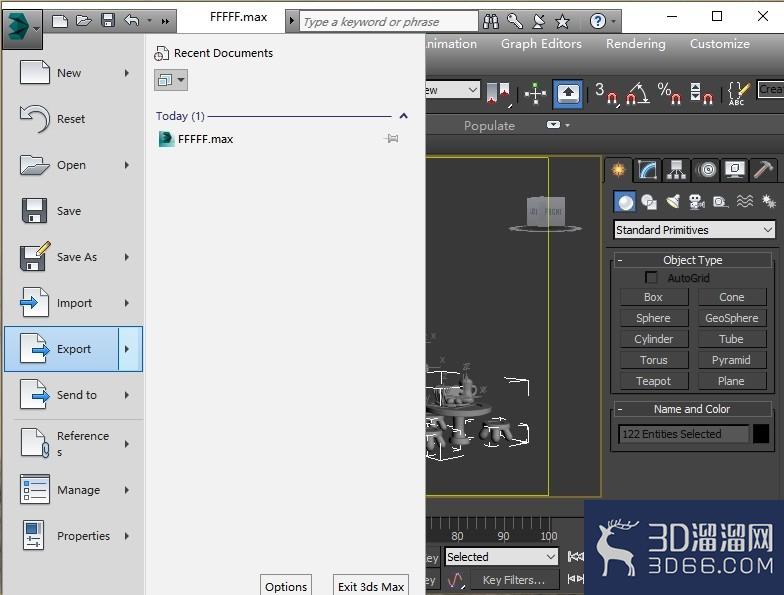Open the Modify command panel tab
The height and width of the screenshot is (595, 784).
tap(648, 170)
